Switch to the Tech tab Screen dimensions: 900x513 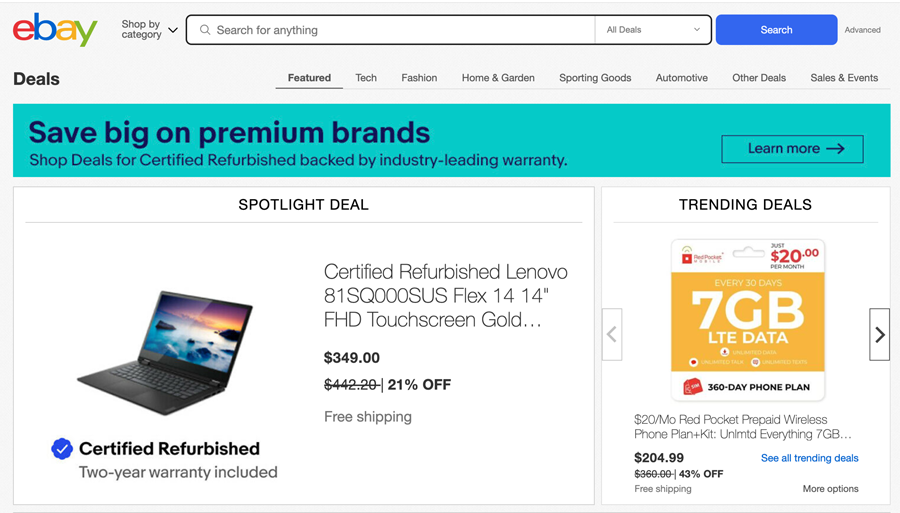[x=366, y=78]
